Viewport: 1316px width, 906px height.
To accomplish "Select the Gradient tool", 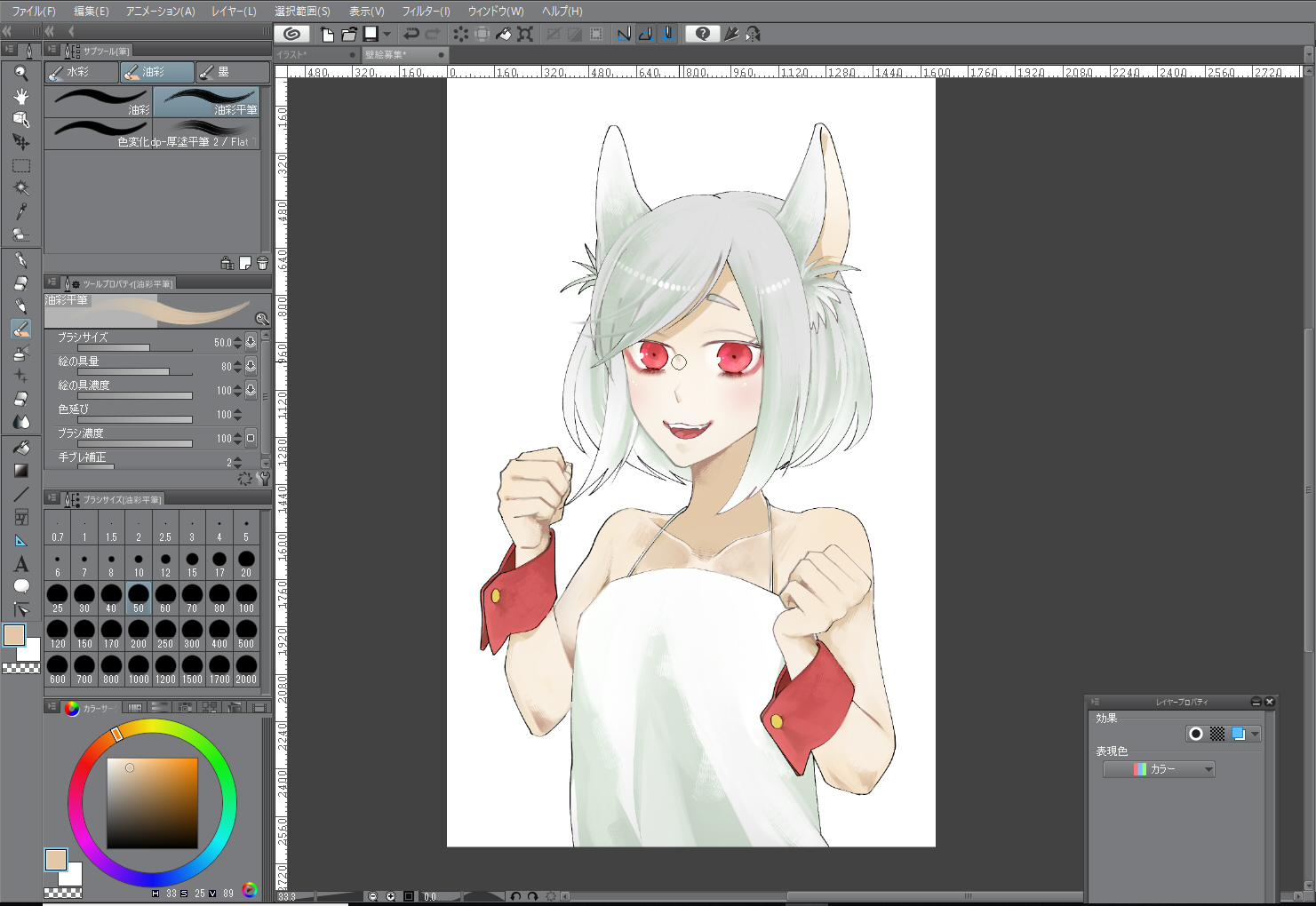I will pos(21,471).
